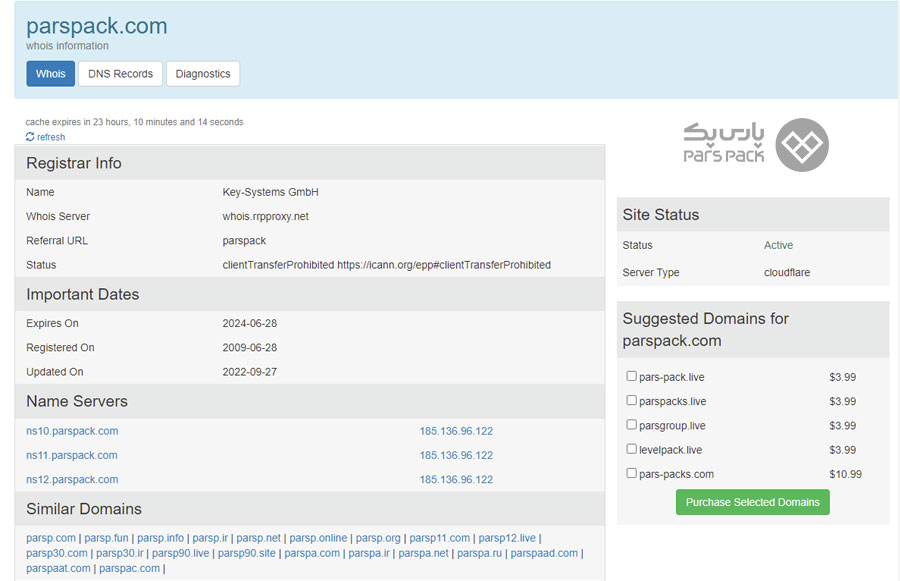Switch to the DNS Records tab
Viewport: 900px width, 581px height.
point(121,73)
